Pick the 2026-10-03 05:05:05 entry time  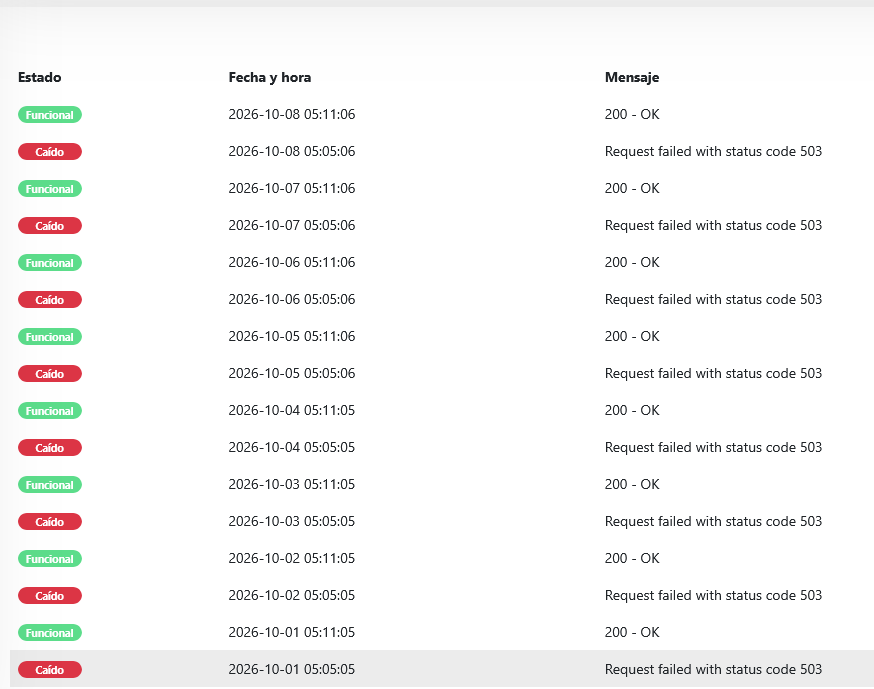pos(292,522)
